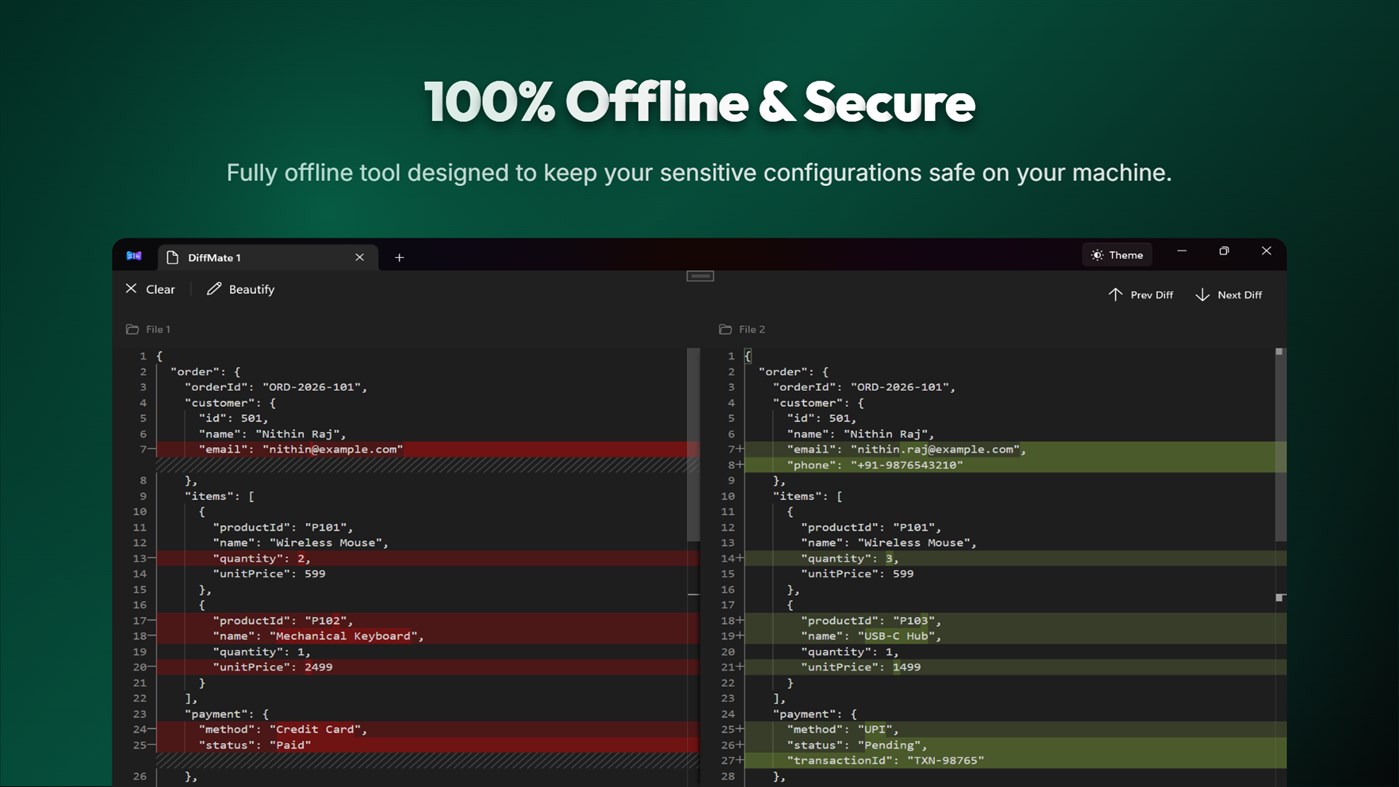Open File 2 folder icon
The height and width of the screenshot is (787, 1399).
point(725,329)
